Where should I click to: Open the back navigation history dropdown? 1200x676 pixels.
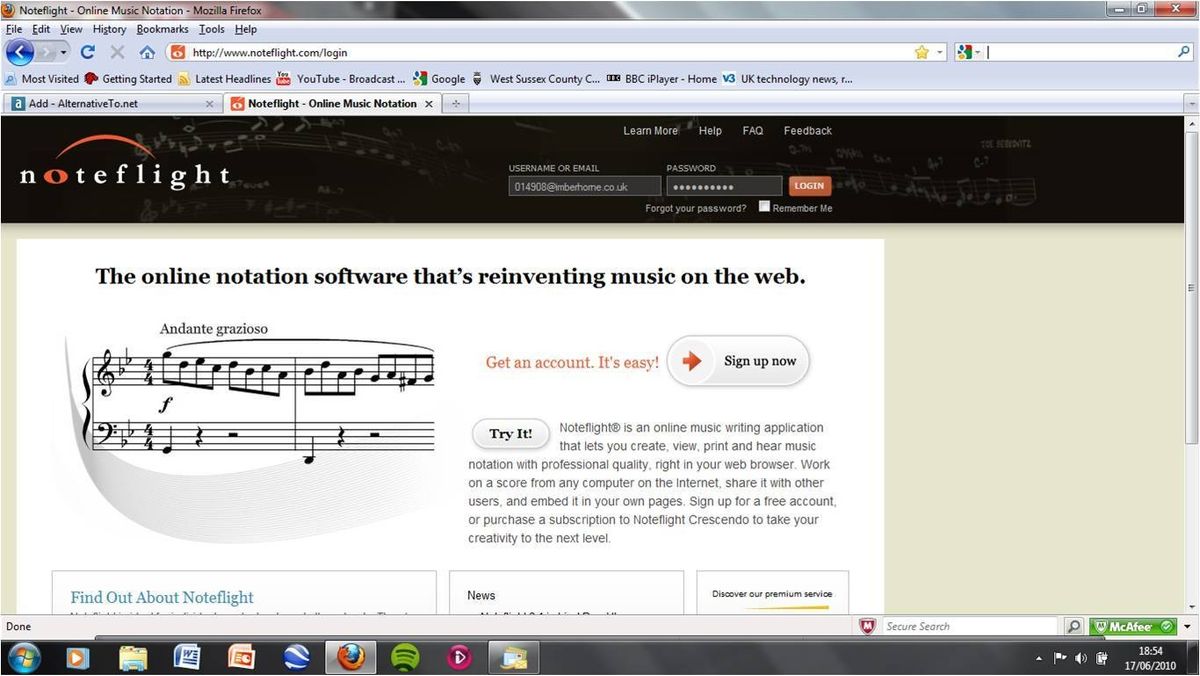point(63,52)
